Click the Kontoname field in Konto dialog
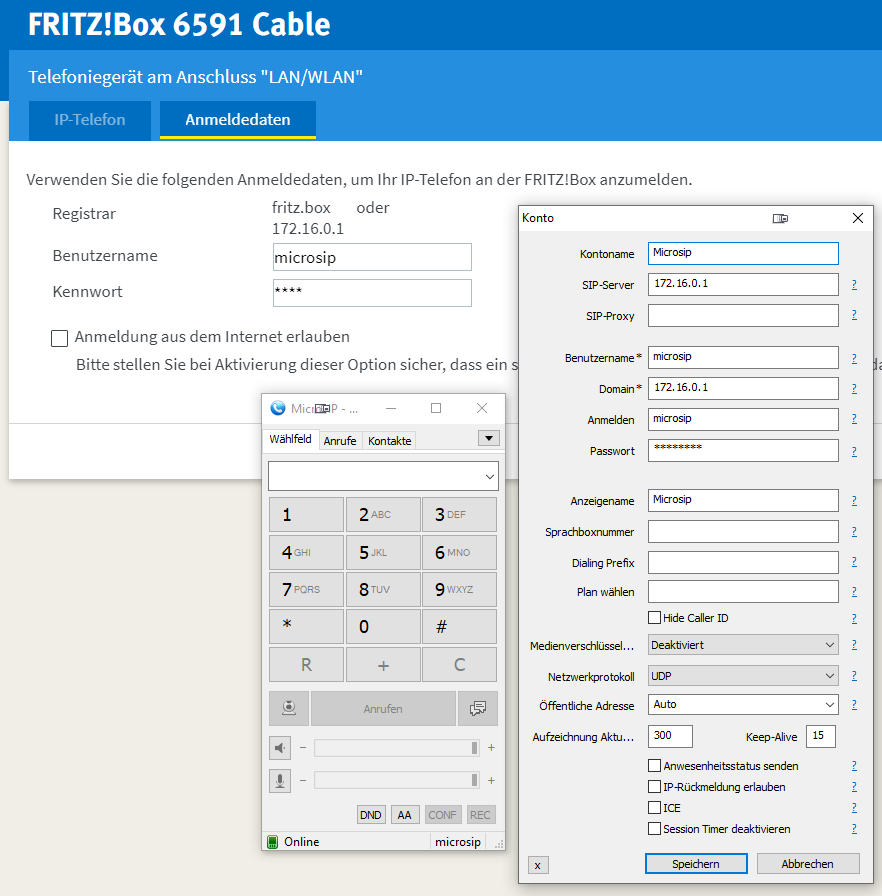 [x=743, y=253]
